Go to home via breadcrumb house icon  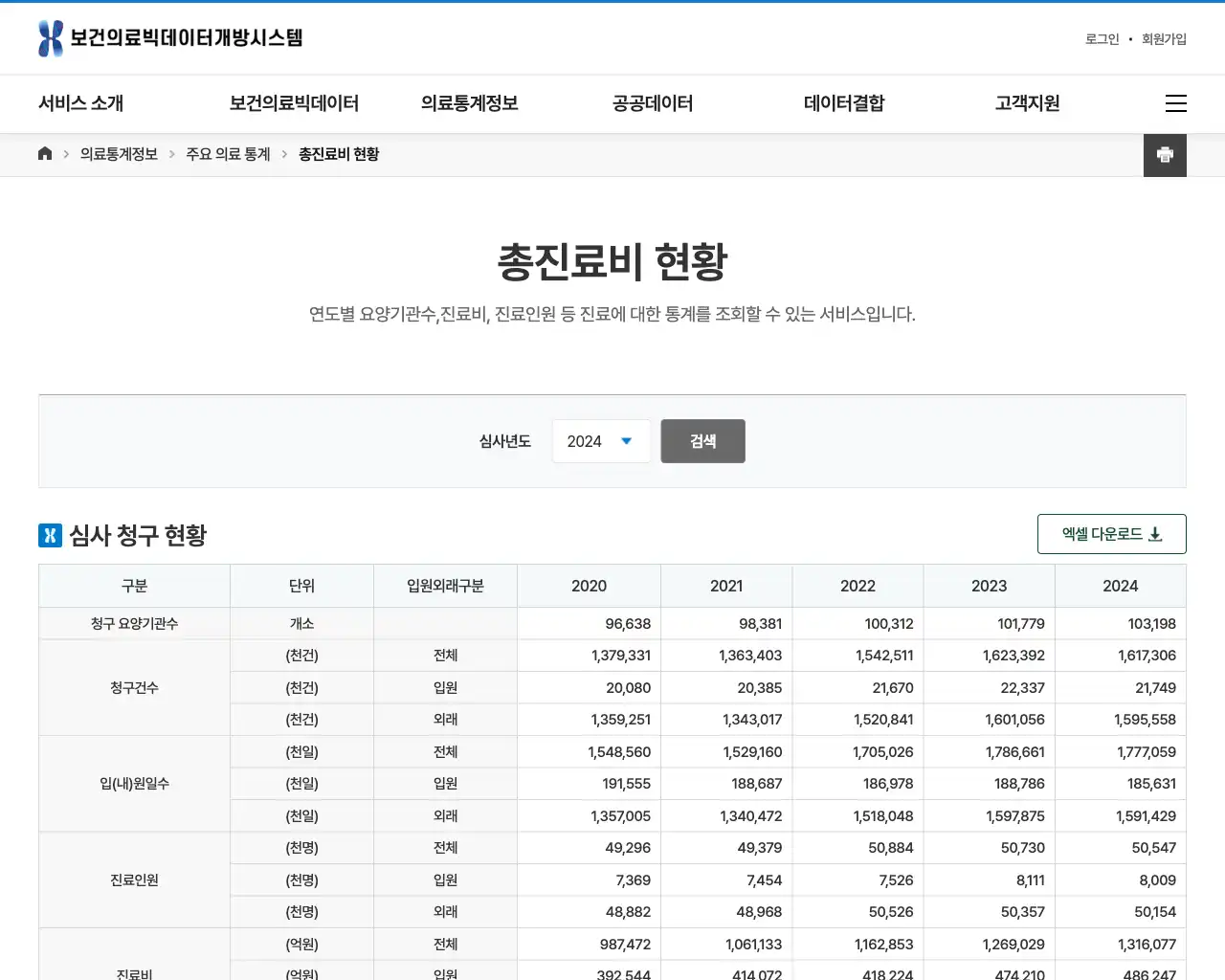click(45, 153)
